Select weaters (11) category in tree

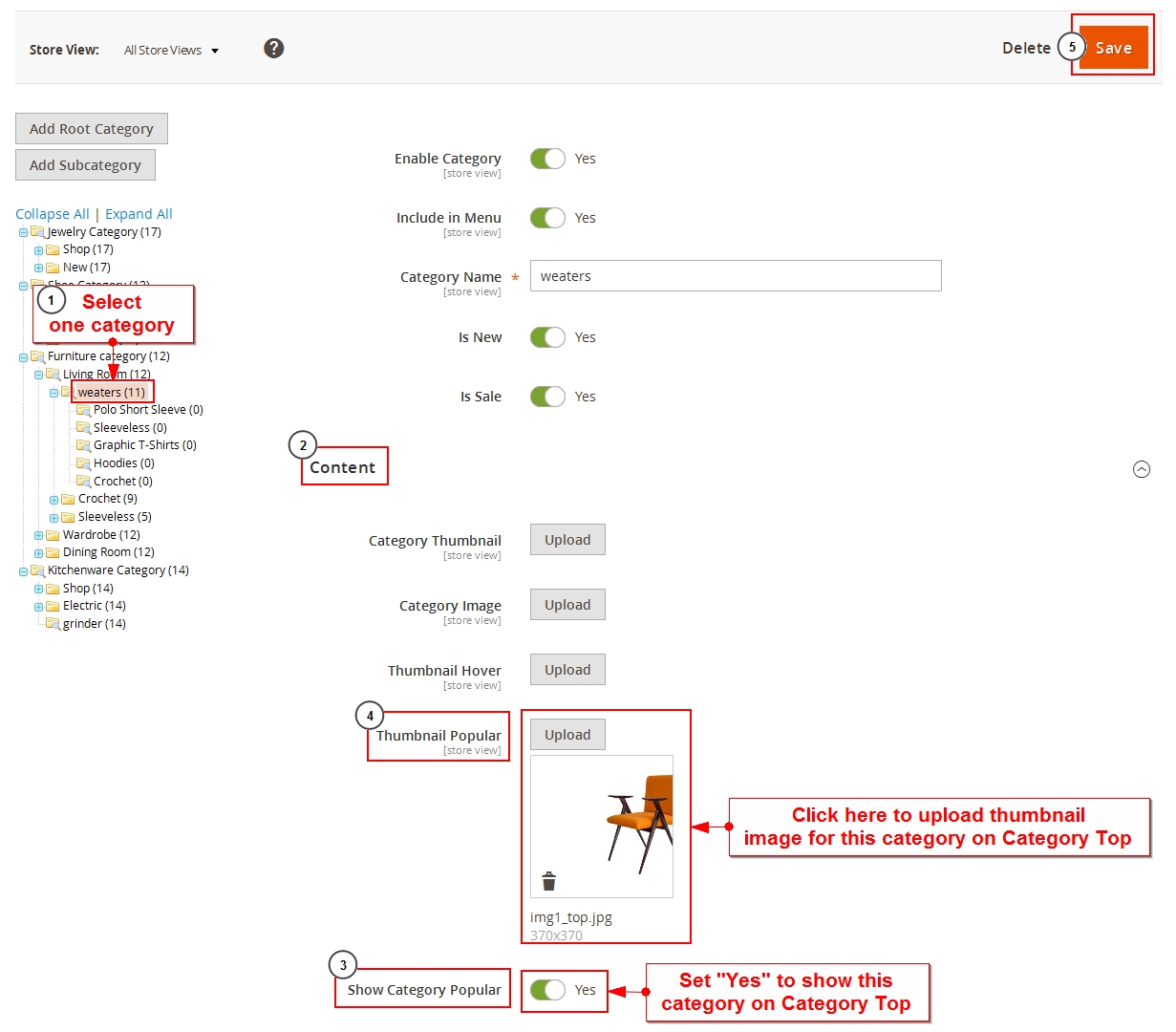tap(112, 392)
